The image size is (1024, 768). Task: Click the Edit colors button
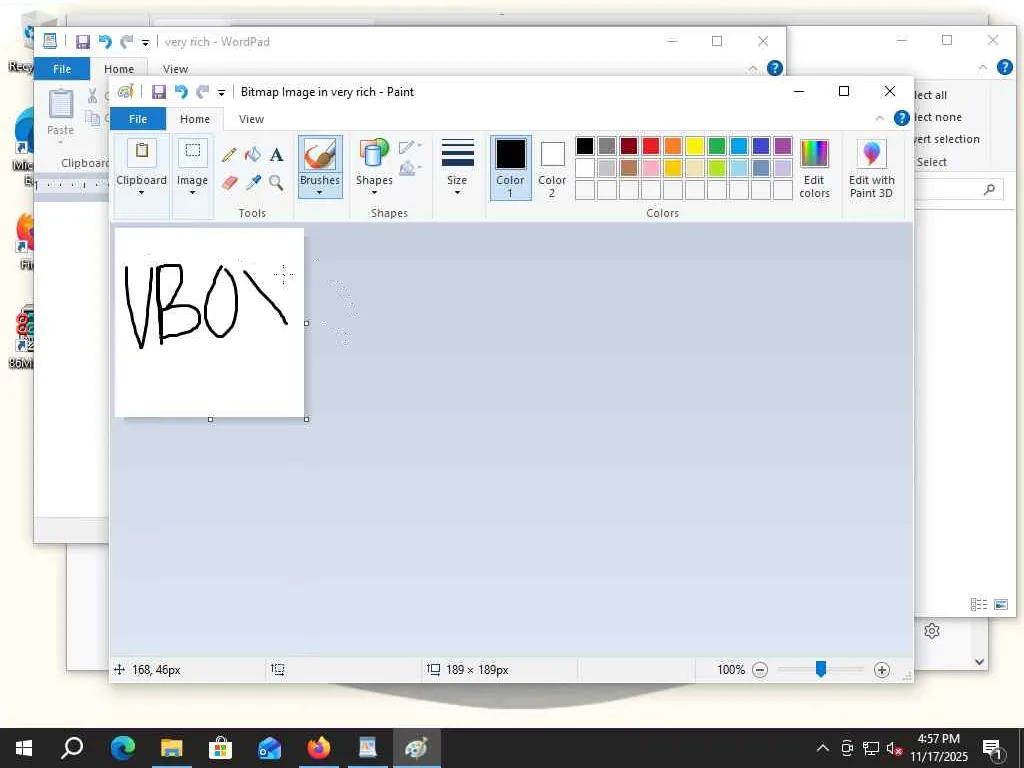814,168
